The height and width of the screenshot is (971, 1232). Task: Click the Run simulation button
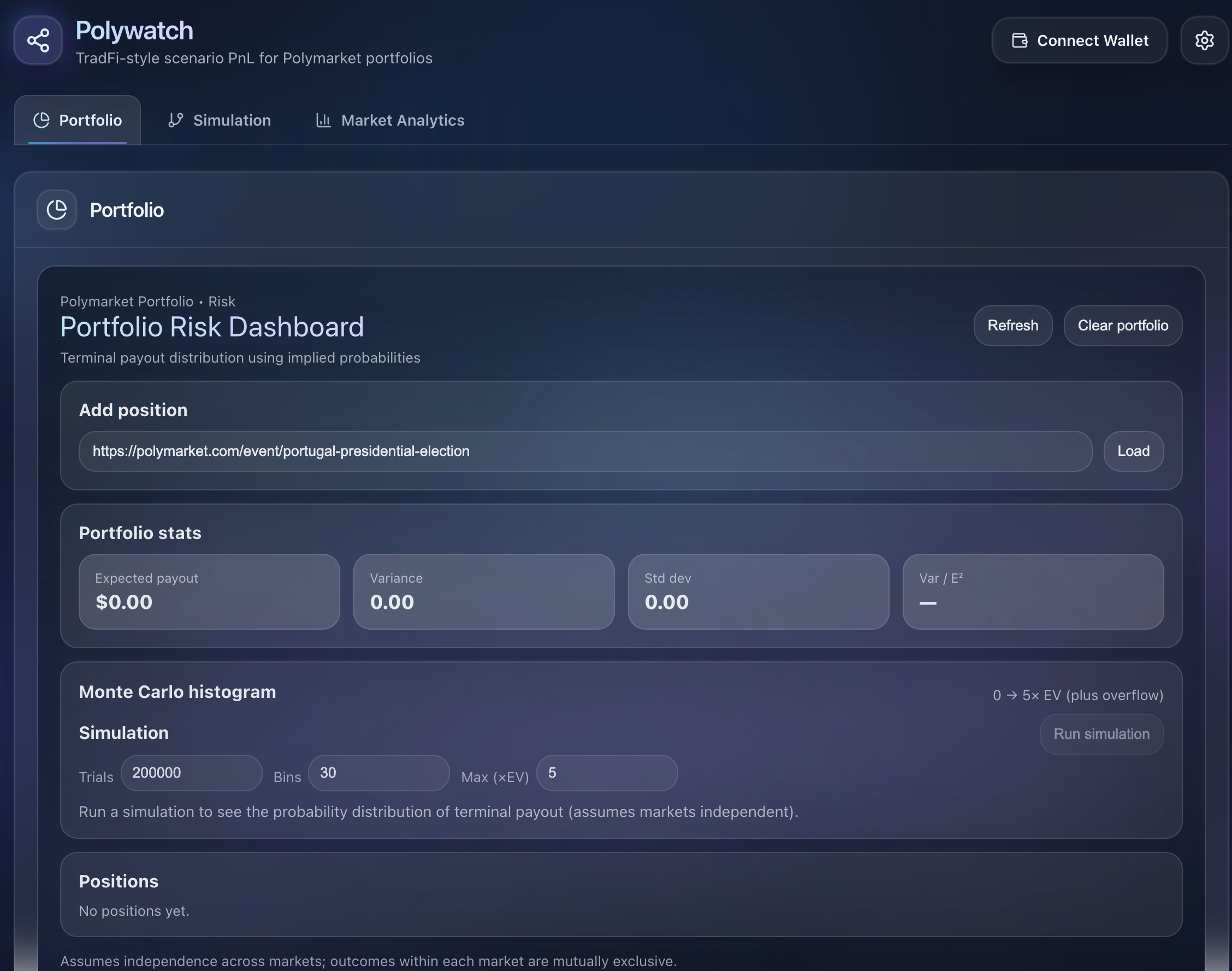(x=1101, y=734)
